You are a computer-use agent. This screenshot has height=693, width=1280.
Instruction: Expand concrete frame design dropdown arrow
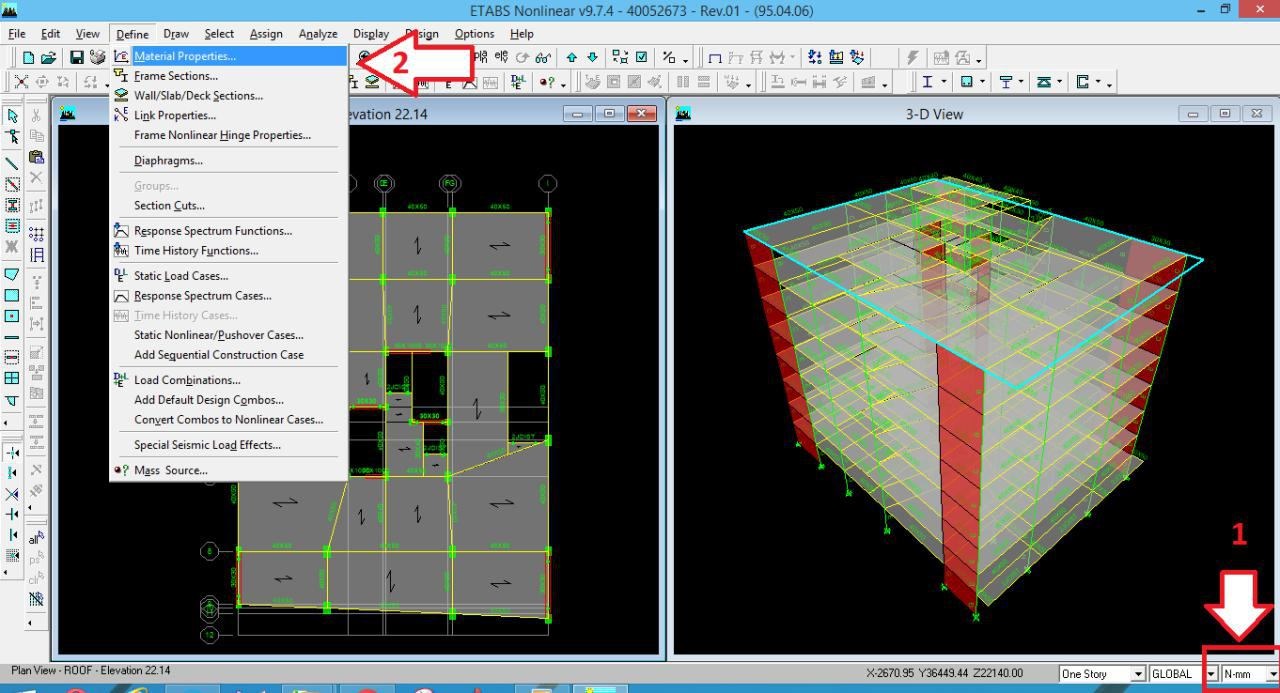pos(982,83)
